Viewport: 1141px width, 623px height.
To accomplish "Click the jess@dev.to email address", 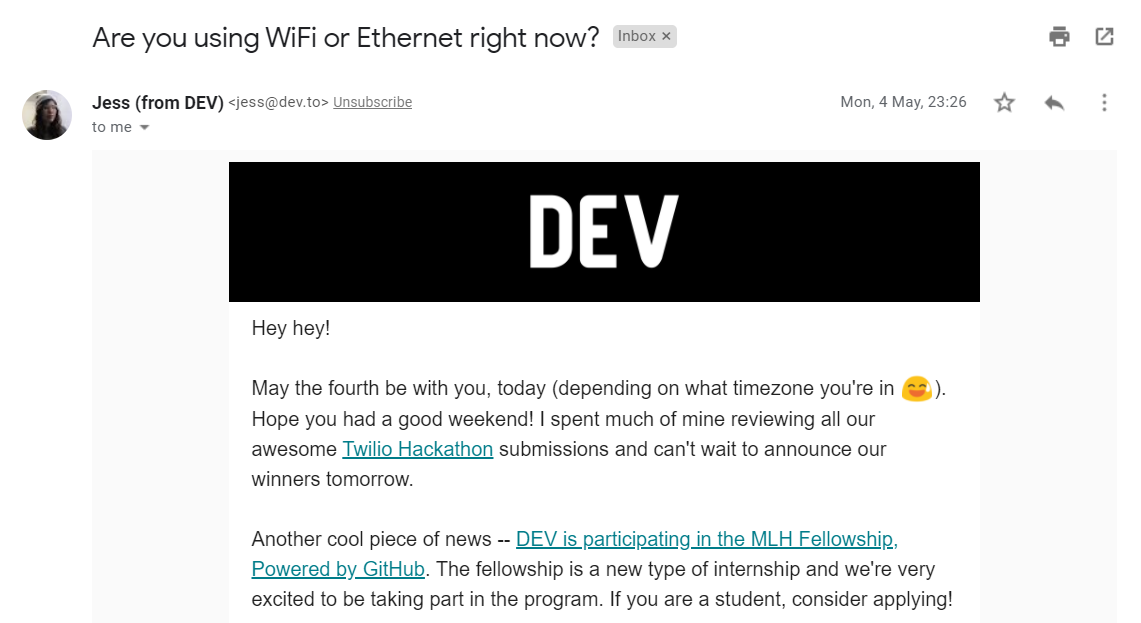I will point(279,103).
